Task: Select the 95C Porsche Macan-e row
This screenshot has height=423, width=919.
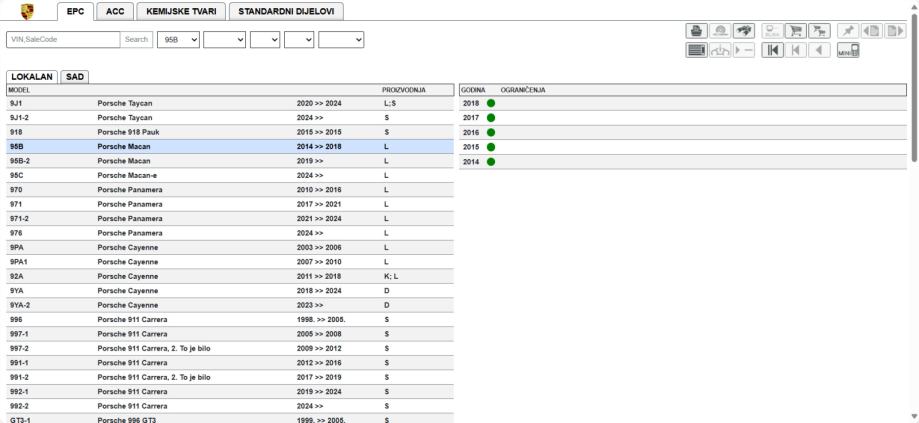Action: pyautogui.click(x=230, y=175)
